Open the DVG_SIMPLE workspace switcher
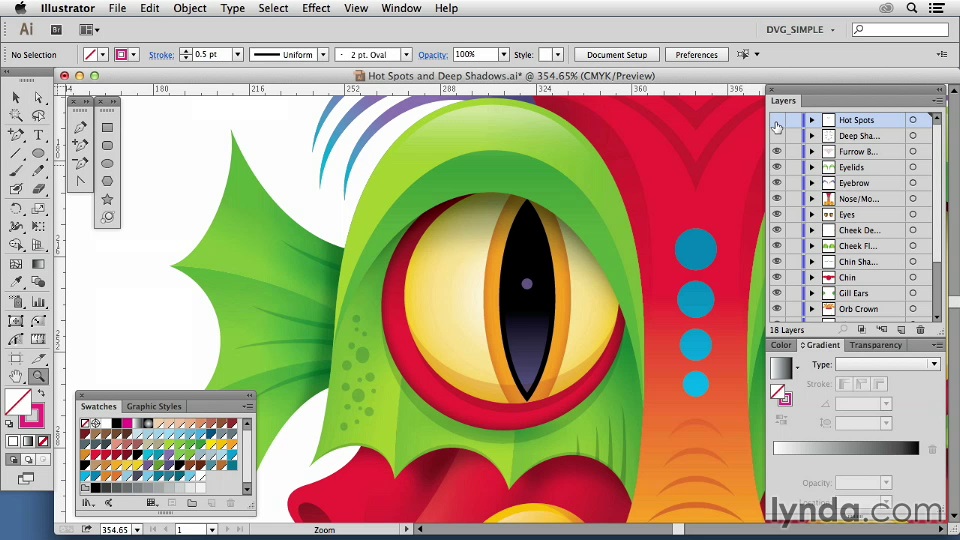 (800, 29)
